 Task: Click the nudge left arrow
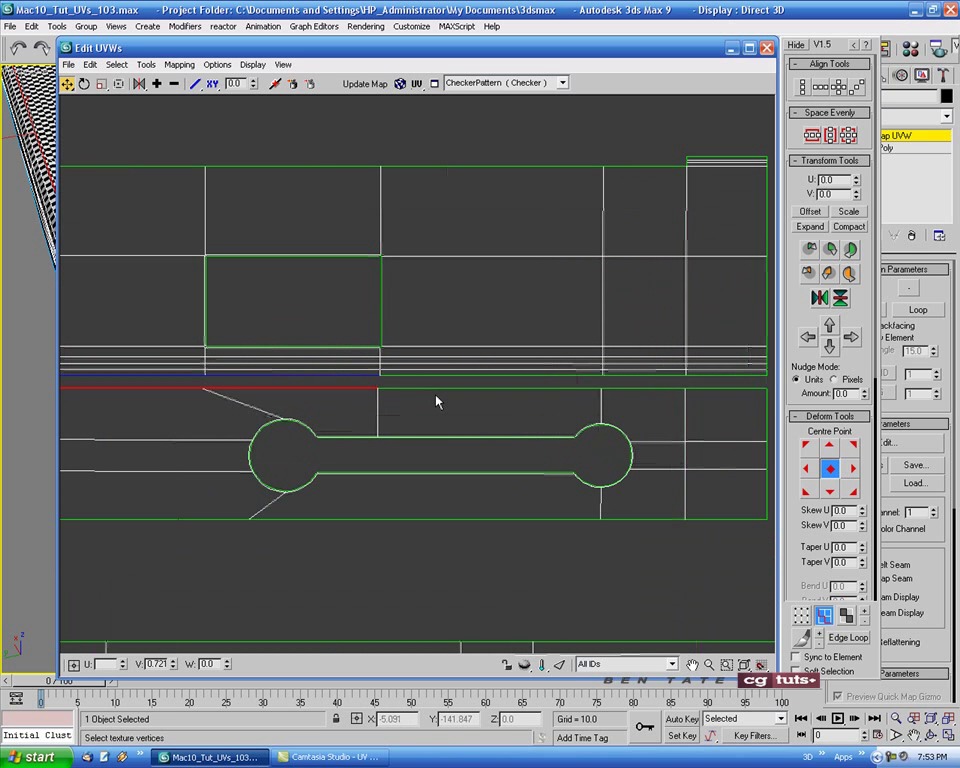[808, 337]
